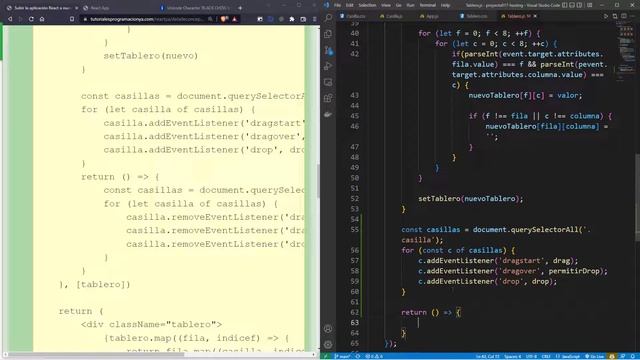Open the Help menu
The width and height of the screenshot is (640, 360).
445,5
